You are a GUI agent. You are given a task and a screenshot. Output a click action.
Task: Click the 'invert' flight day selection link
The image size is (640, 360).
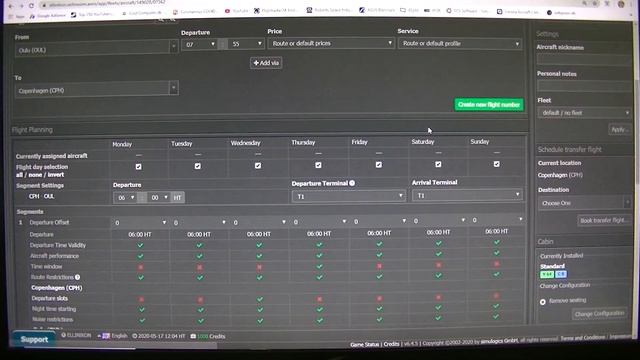pos(56,175)
